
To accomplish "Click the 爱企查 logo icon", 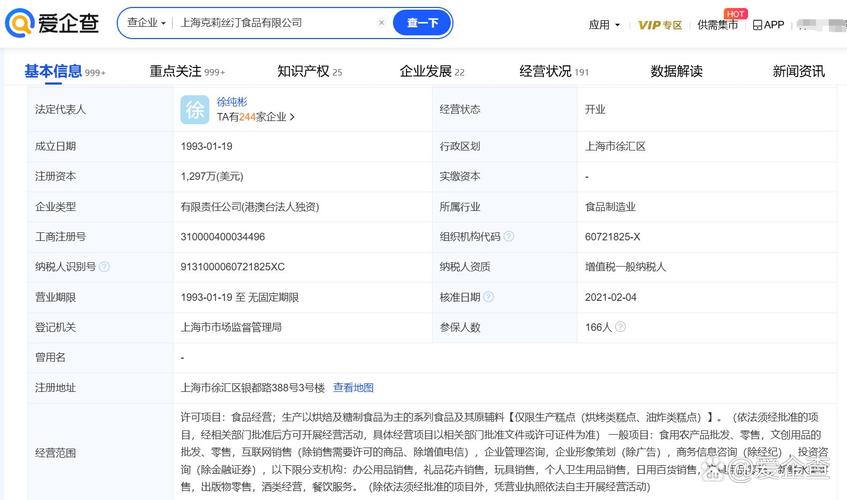I will 20,23.
